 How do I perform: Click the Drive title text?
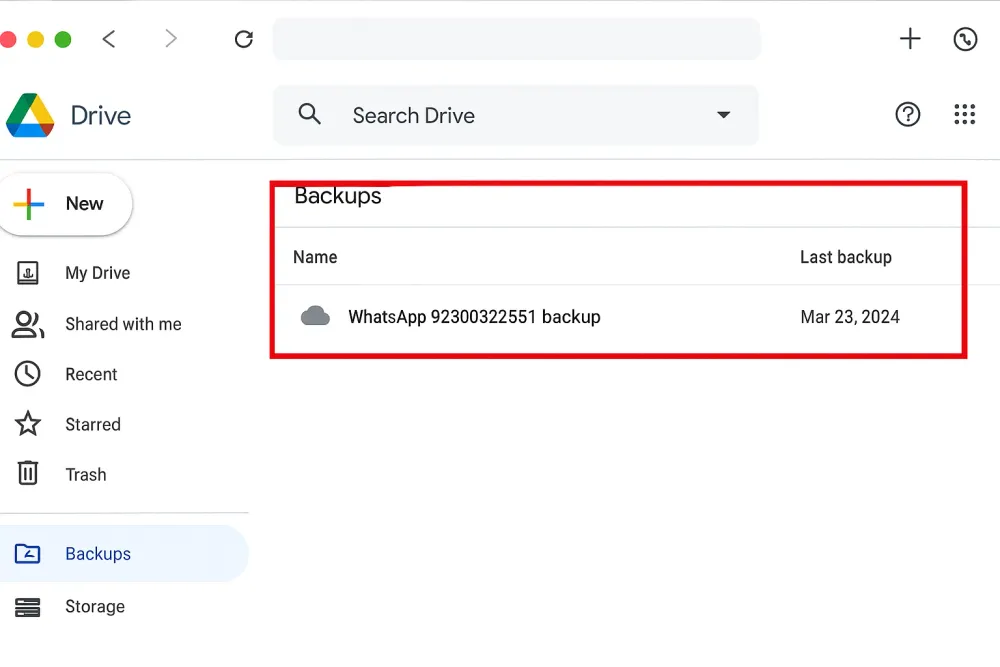101,115
